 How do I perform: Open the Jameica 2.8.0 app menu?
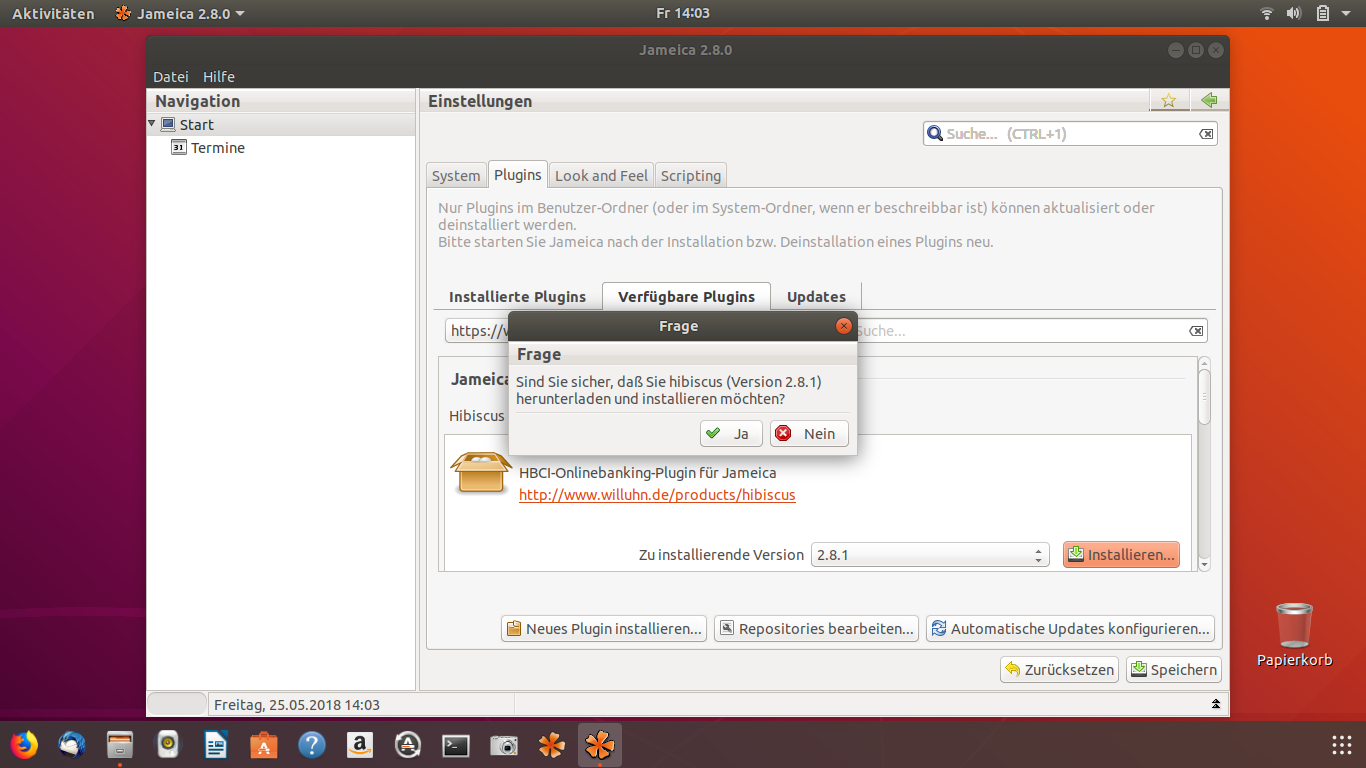(180, 13)
